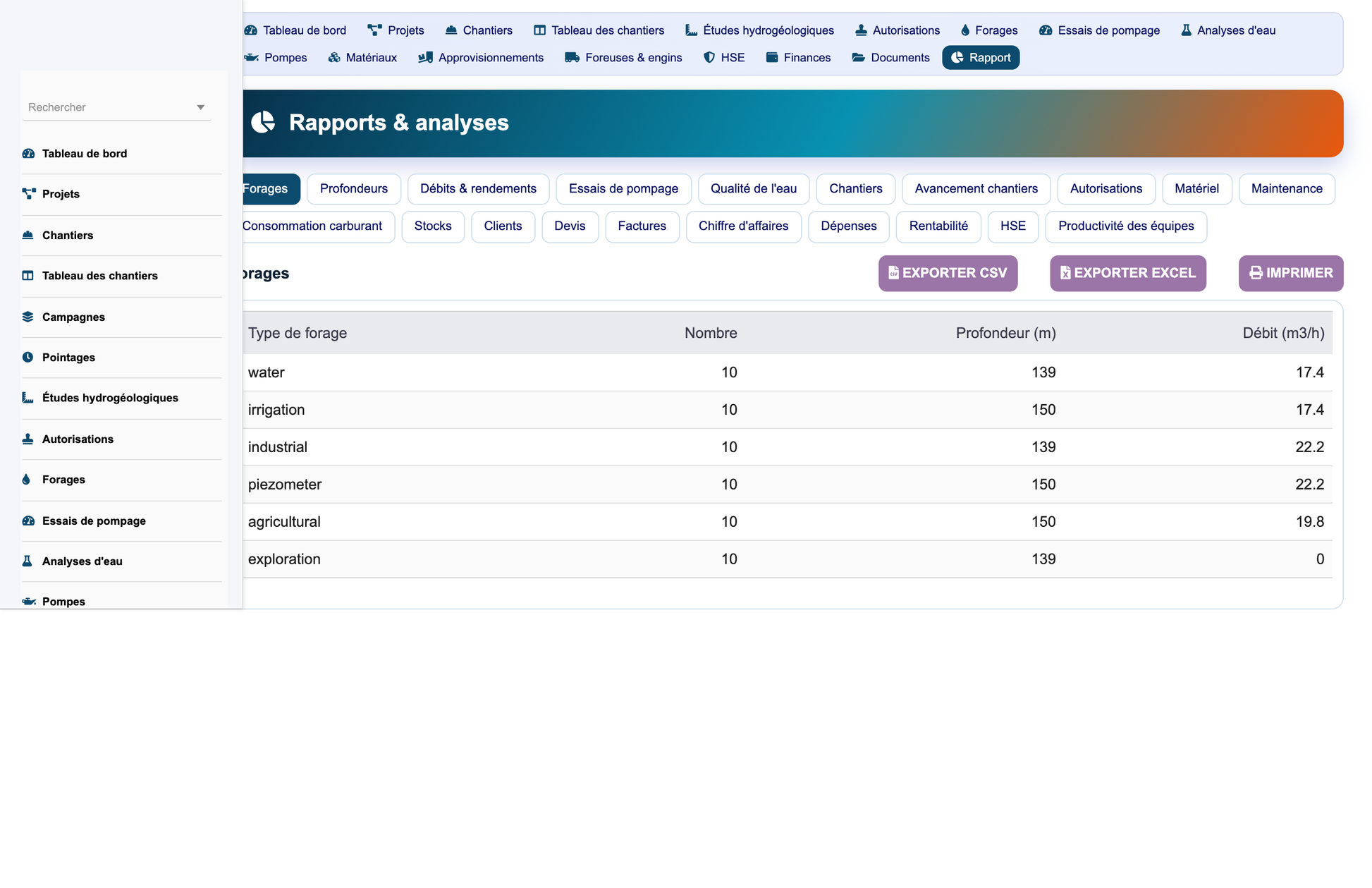Click the Analyses d'eau flask icon in top navigation

[1186, 30]
